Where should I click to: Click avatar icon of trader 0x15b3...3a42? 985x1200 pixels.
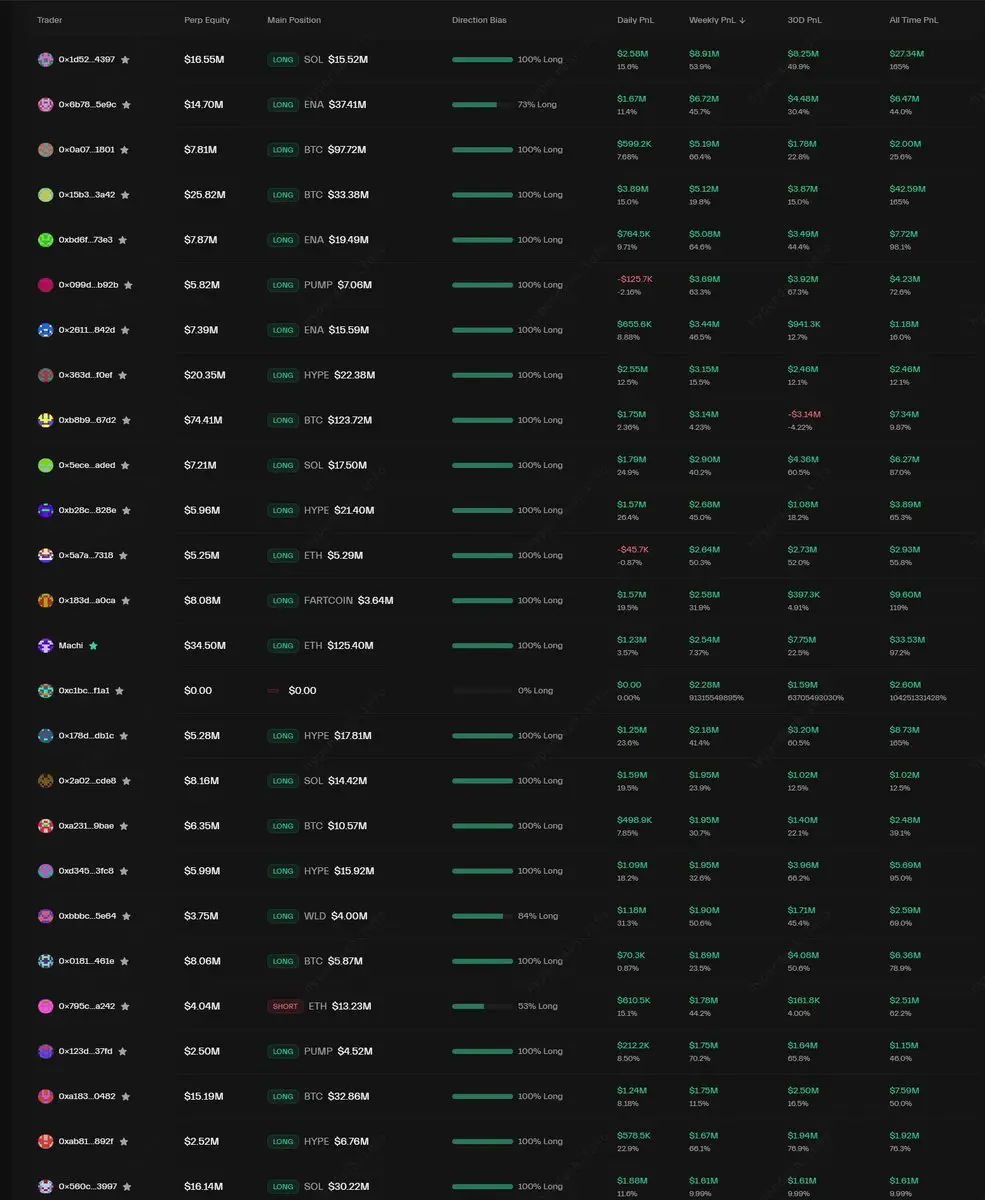point(45,195)
